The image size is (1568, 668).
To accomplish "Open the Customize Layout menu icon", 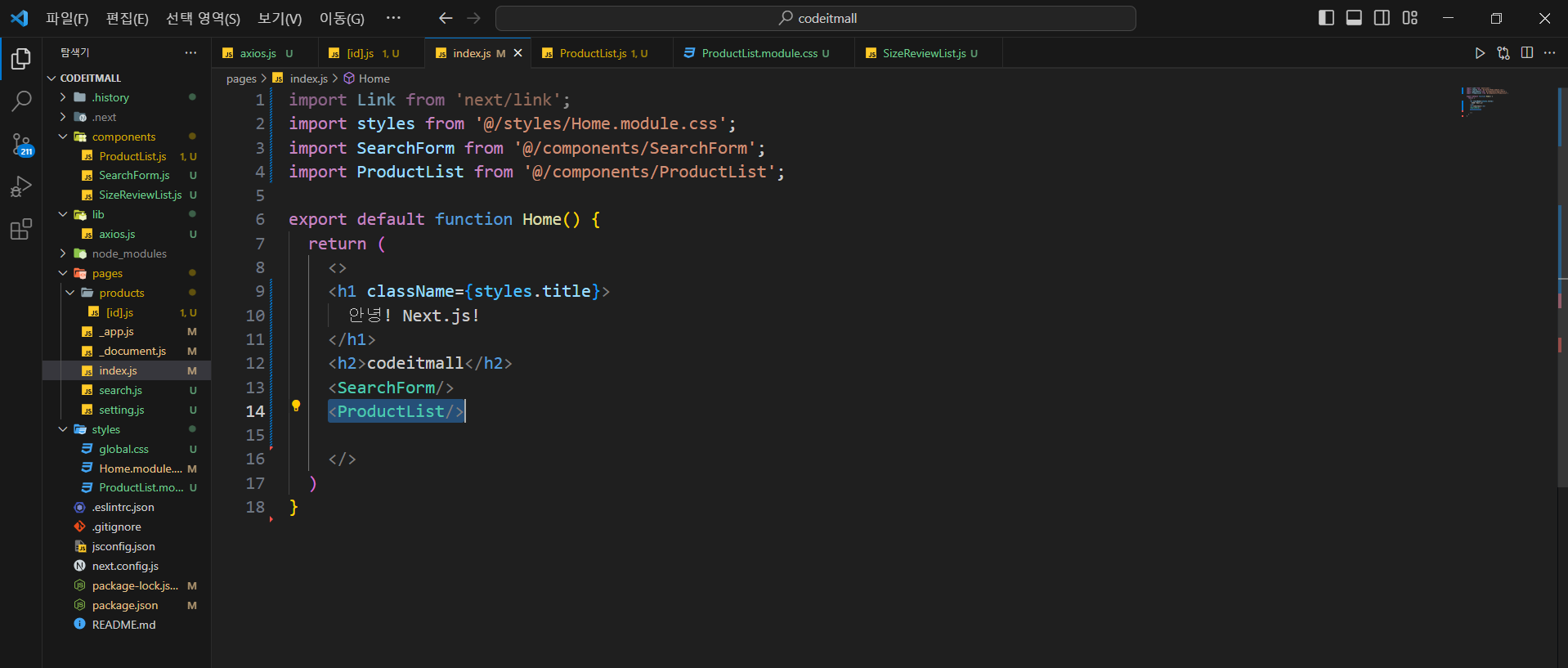I will [x=1410, y=18].
